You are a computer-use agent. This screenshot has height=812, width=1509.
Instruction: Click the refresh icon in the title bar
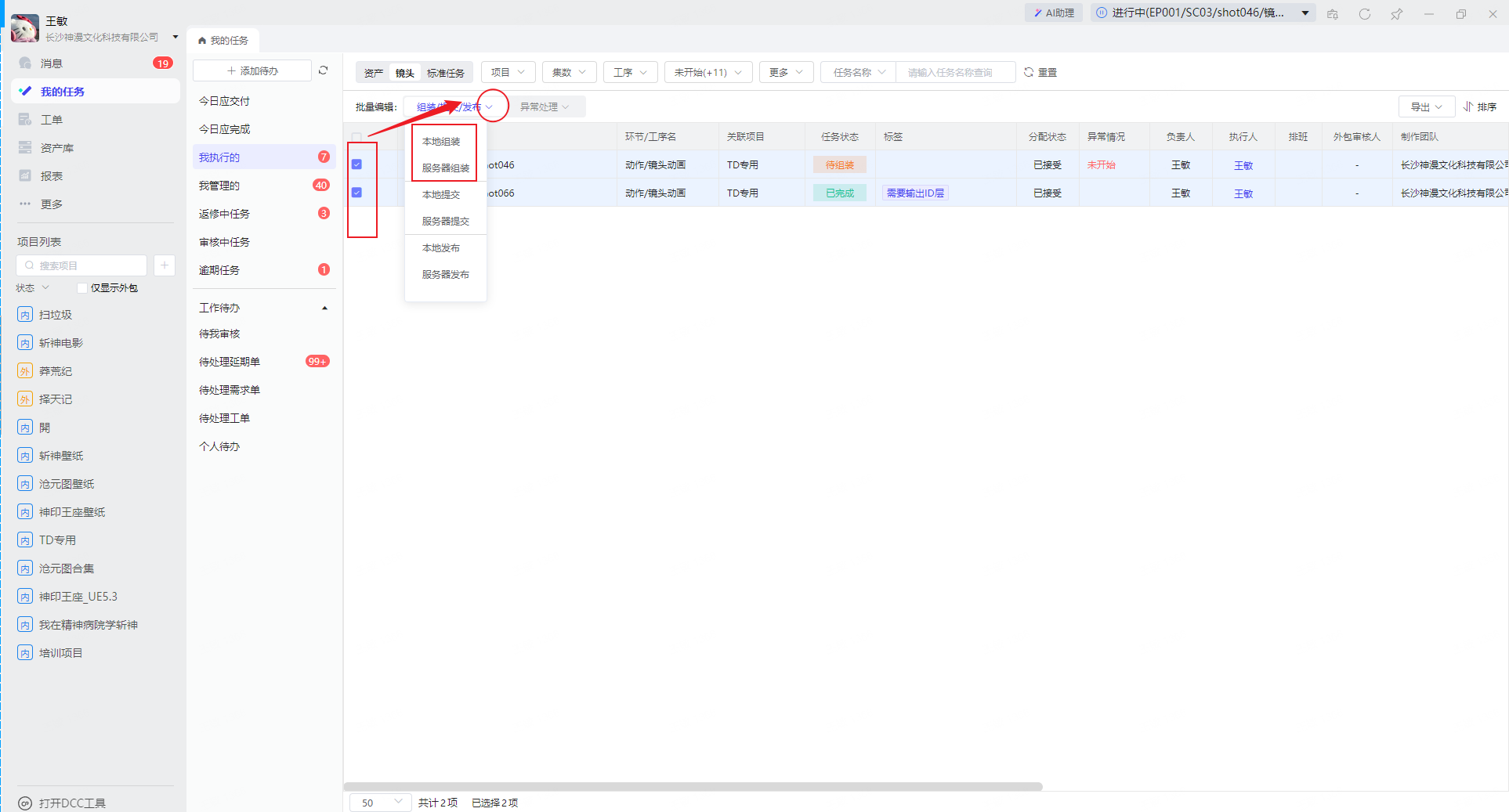(1365, 14)
